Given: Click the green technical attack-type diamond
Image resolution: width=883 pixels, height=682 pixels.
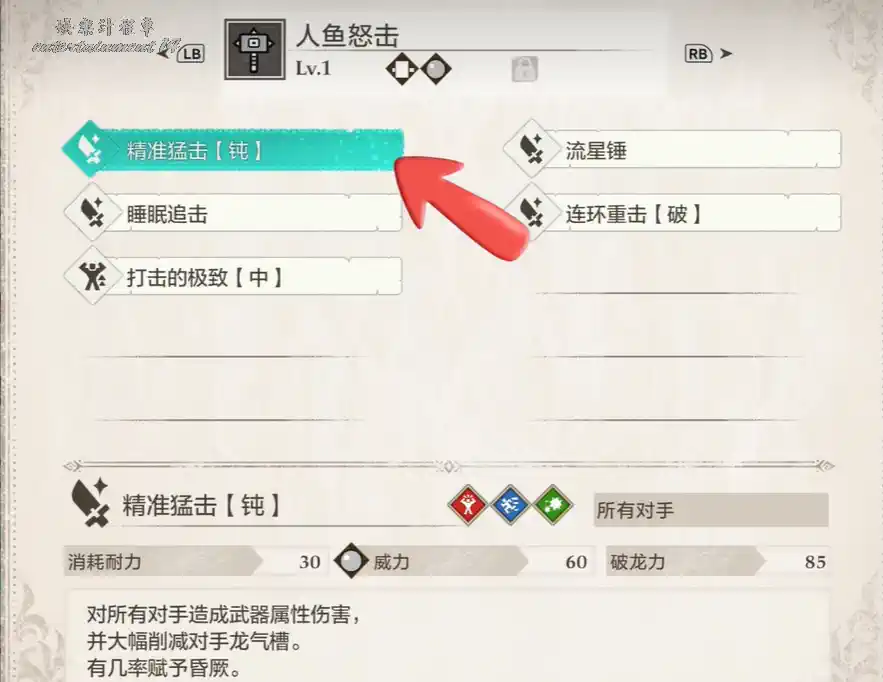Looking at the screenshot, I should [554, 505].
